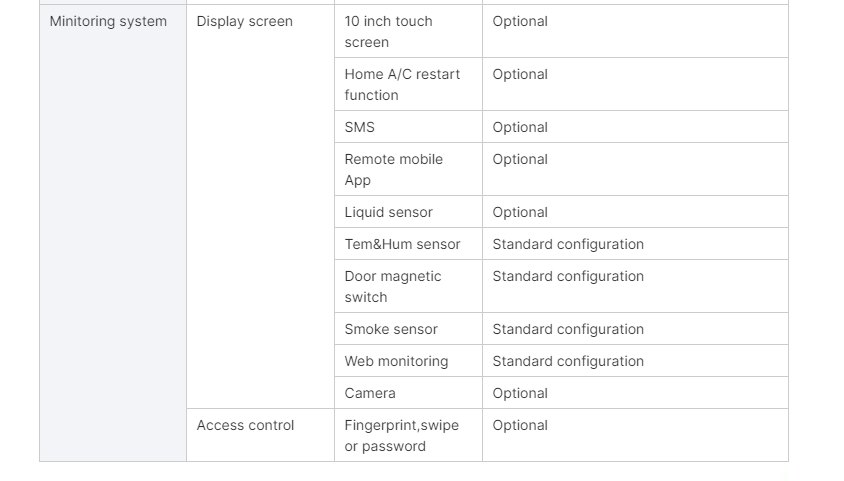Image resolution: width=844 pixels, height=481 pixels.
Task: Click the "10 inch touch screen" text
Action: (388, 31)
